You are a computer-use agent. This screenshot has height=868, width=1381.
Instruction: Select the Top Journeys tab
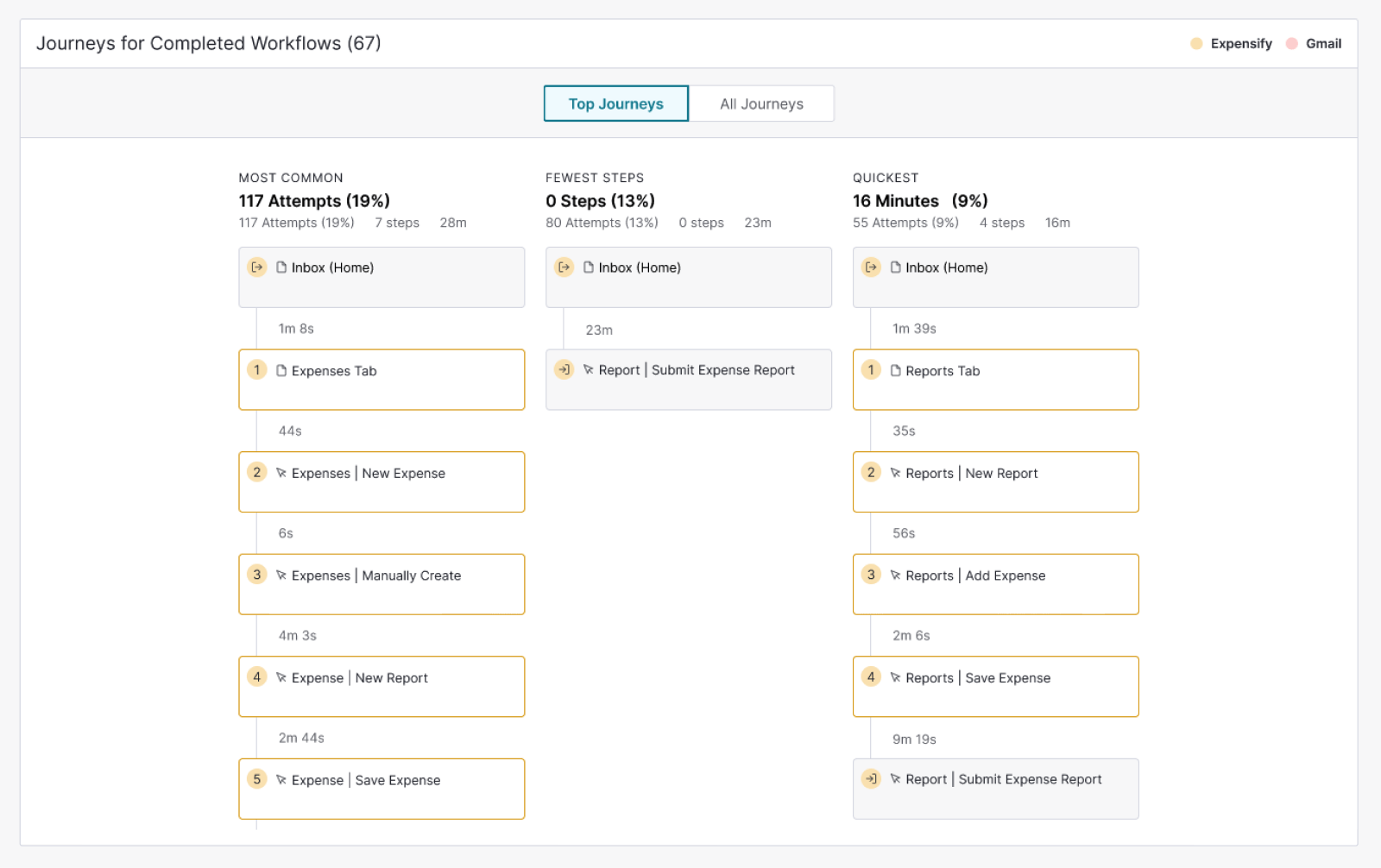tap(616, 104)
